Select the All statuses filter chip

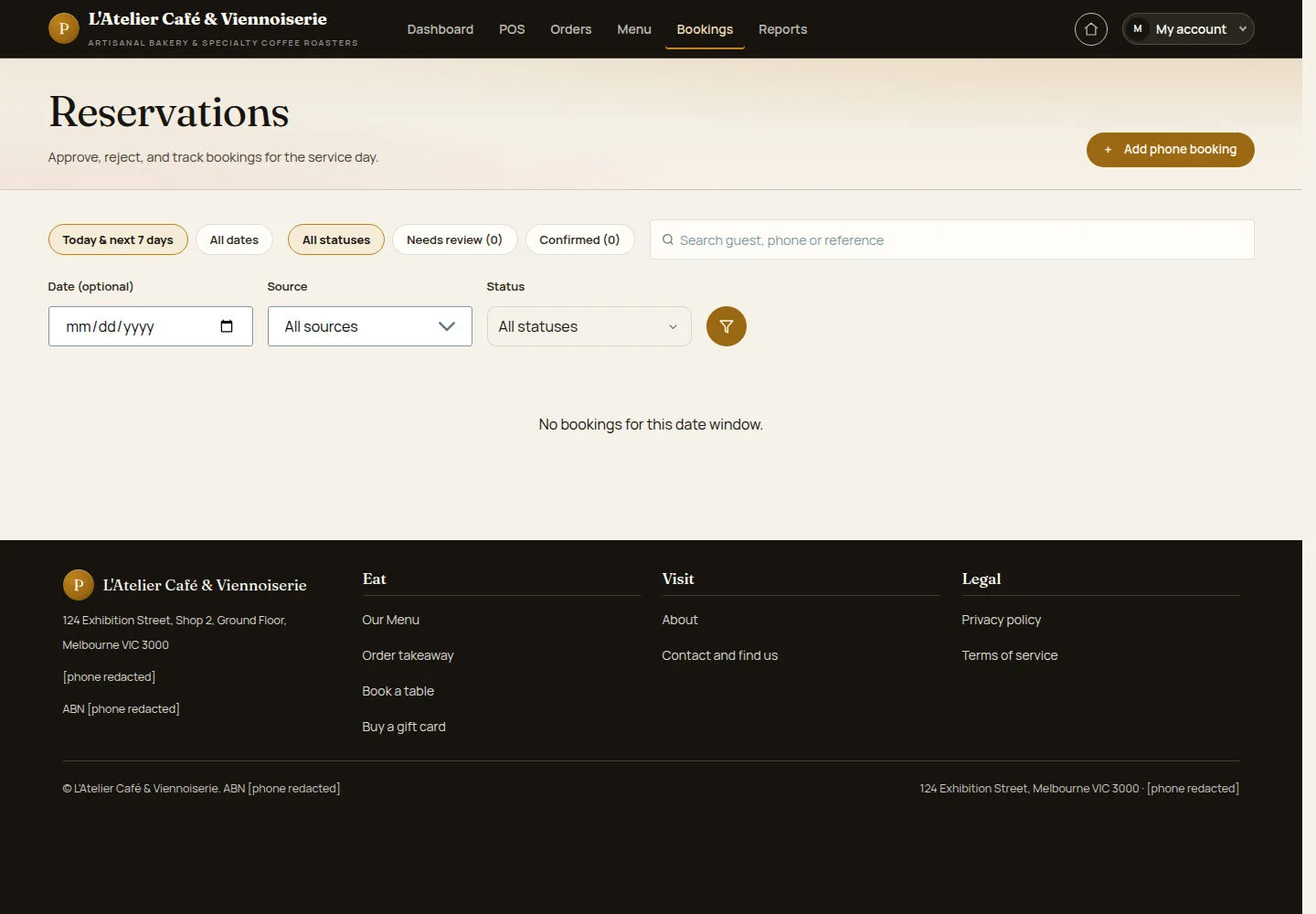[x=336, y=239]
